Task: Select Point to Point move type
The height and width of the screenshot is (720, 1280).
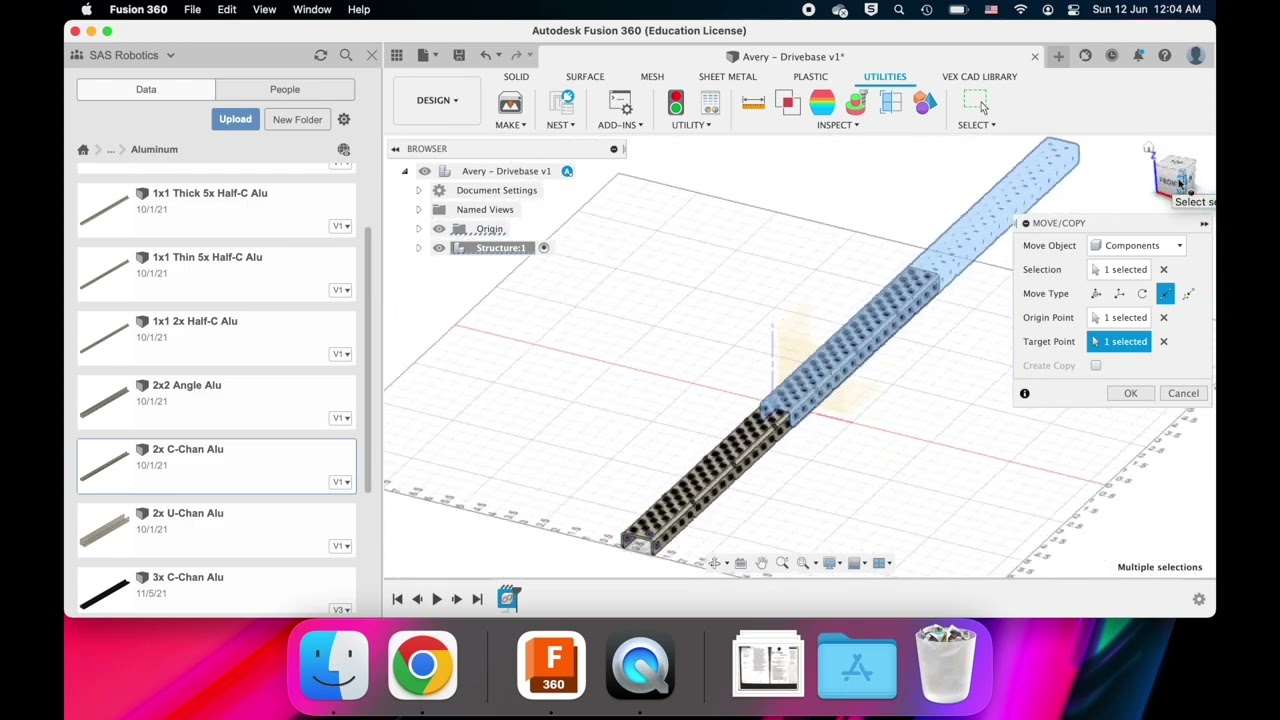Action: click(x=1165, y=294)
